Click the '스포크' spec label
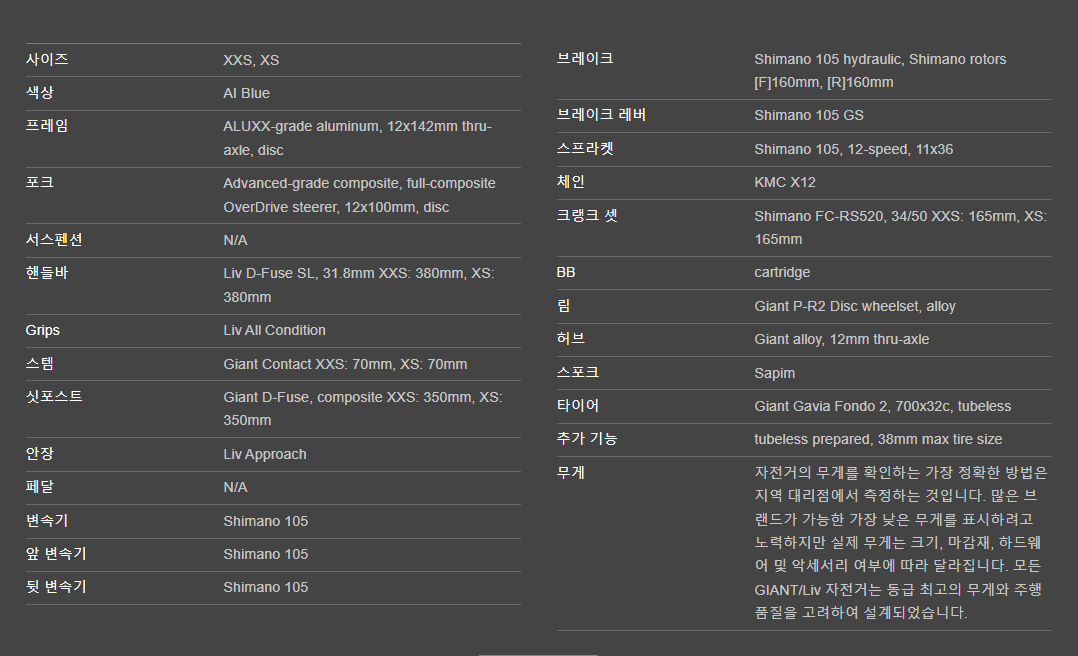The width and height of the screenshot is (1078, 656). (x=578, y=372)
